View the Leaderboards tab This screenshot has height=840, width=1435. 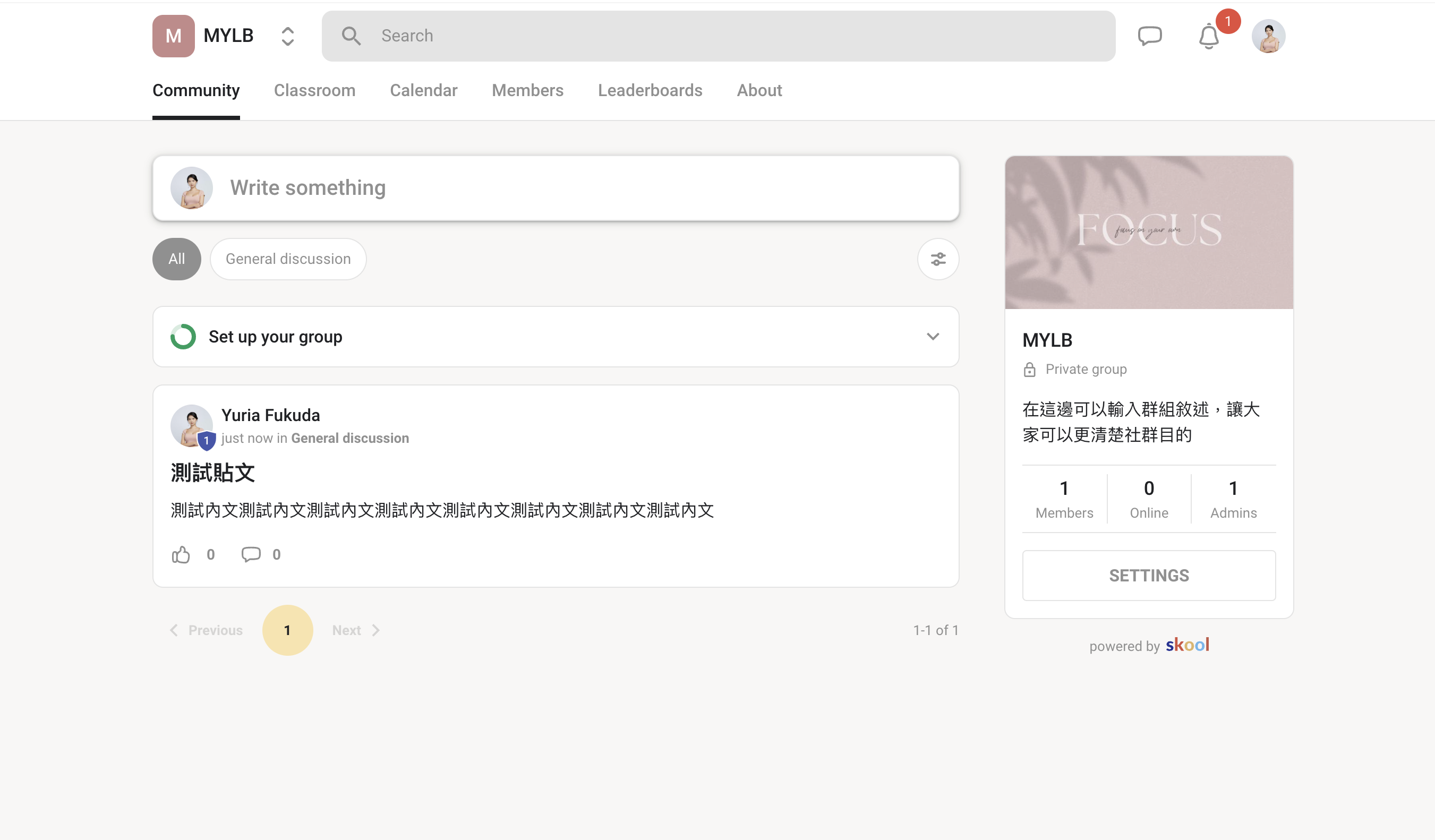[x=650, y=91]
